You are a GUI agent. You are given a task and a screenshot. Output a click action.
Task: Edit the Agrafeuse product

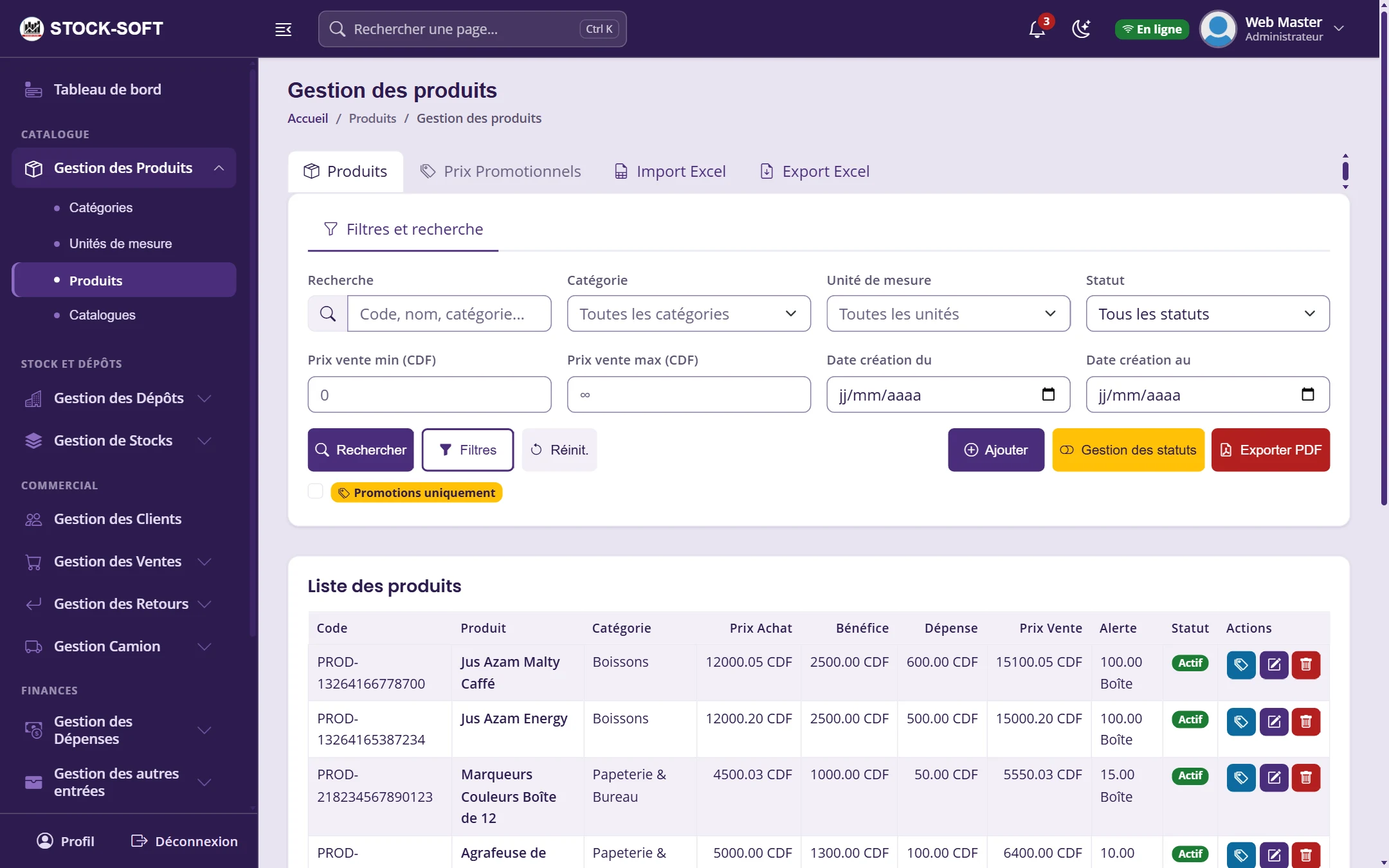tap(1274, 855)
